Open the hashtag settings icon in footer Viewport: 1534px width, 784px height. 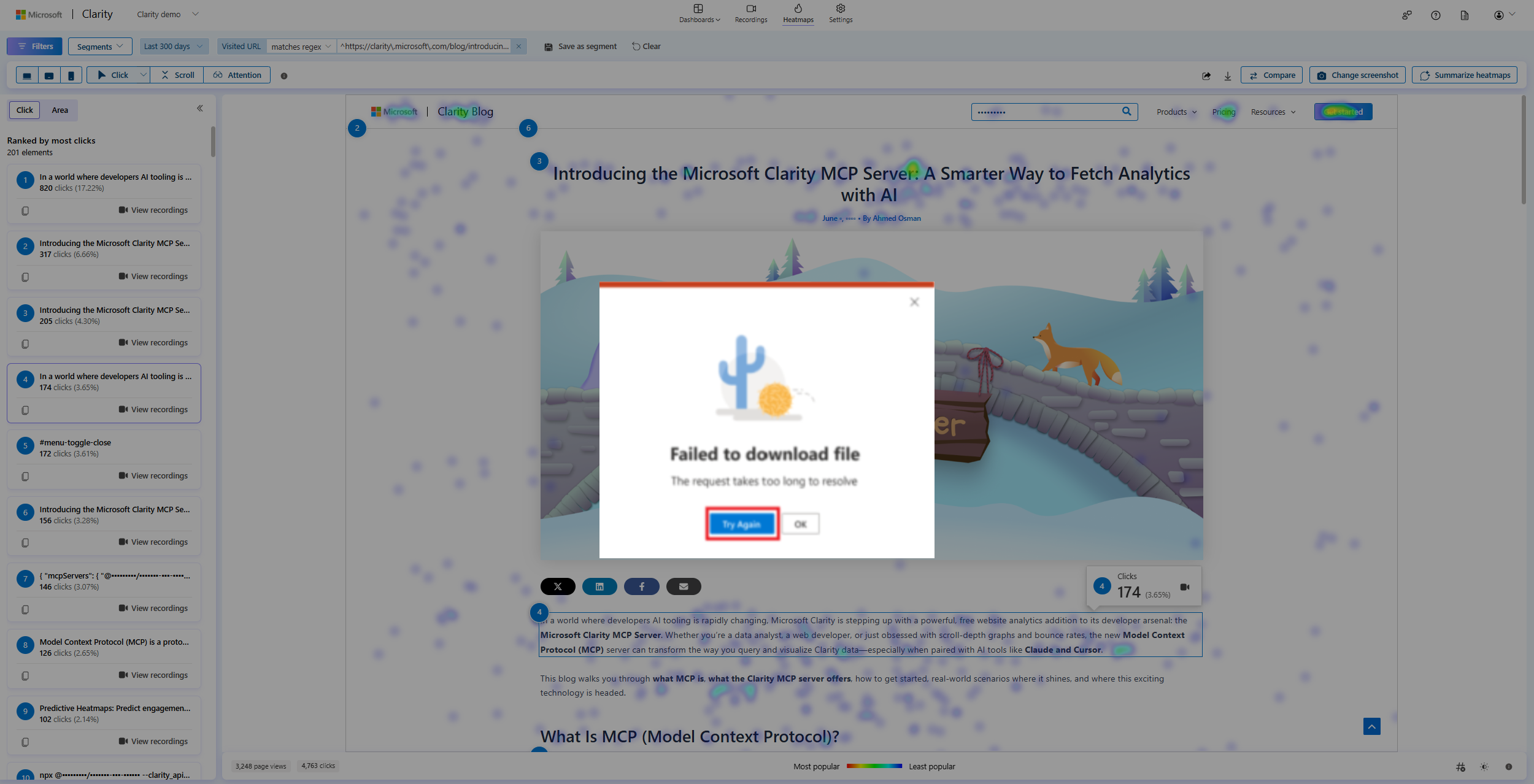(1460, 767)
